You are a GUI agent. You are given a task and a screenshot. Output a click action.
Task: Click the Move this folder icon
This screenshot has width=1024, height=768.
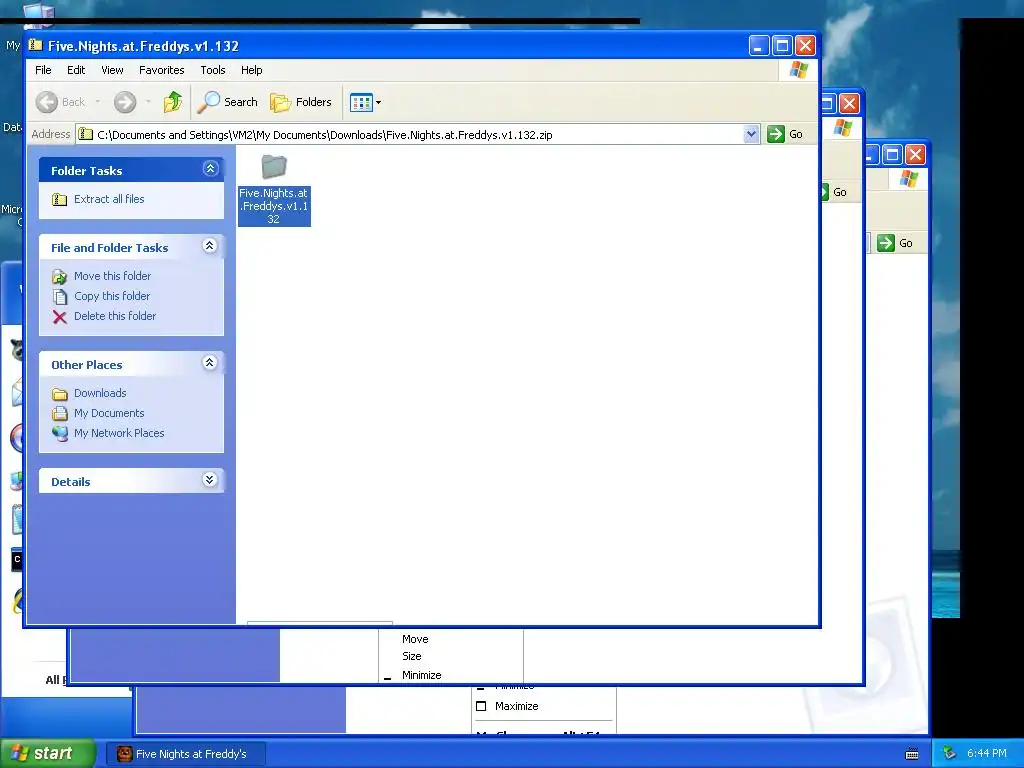[x=59, y=277]
